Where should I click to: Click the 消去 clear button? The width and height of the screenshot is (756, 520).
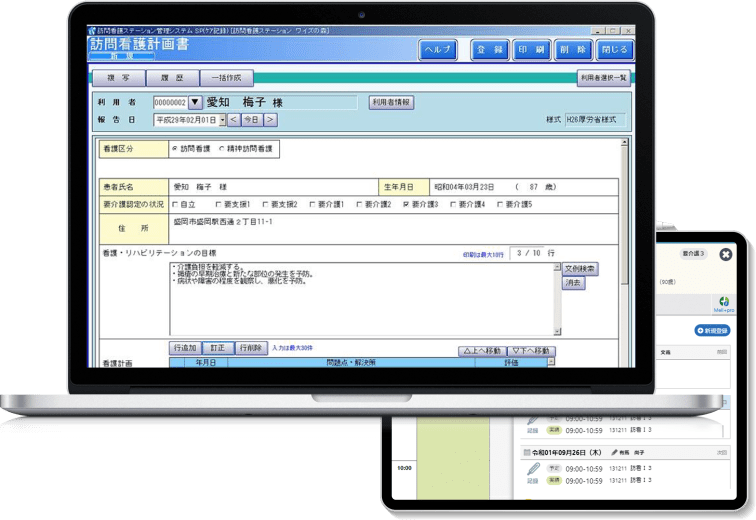(x=574, y=283)
